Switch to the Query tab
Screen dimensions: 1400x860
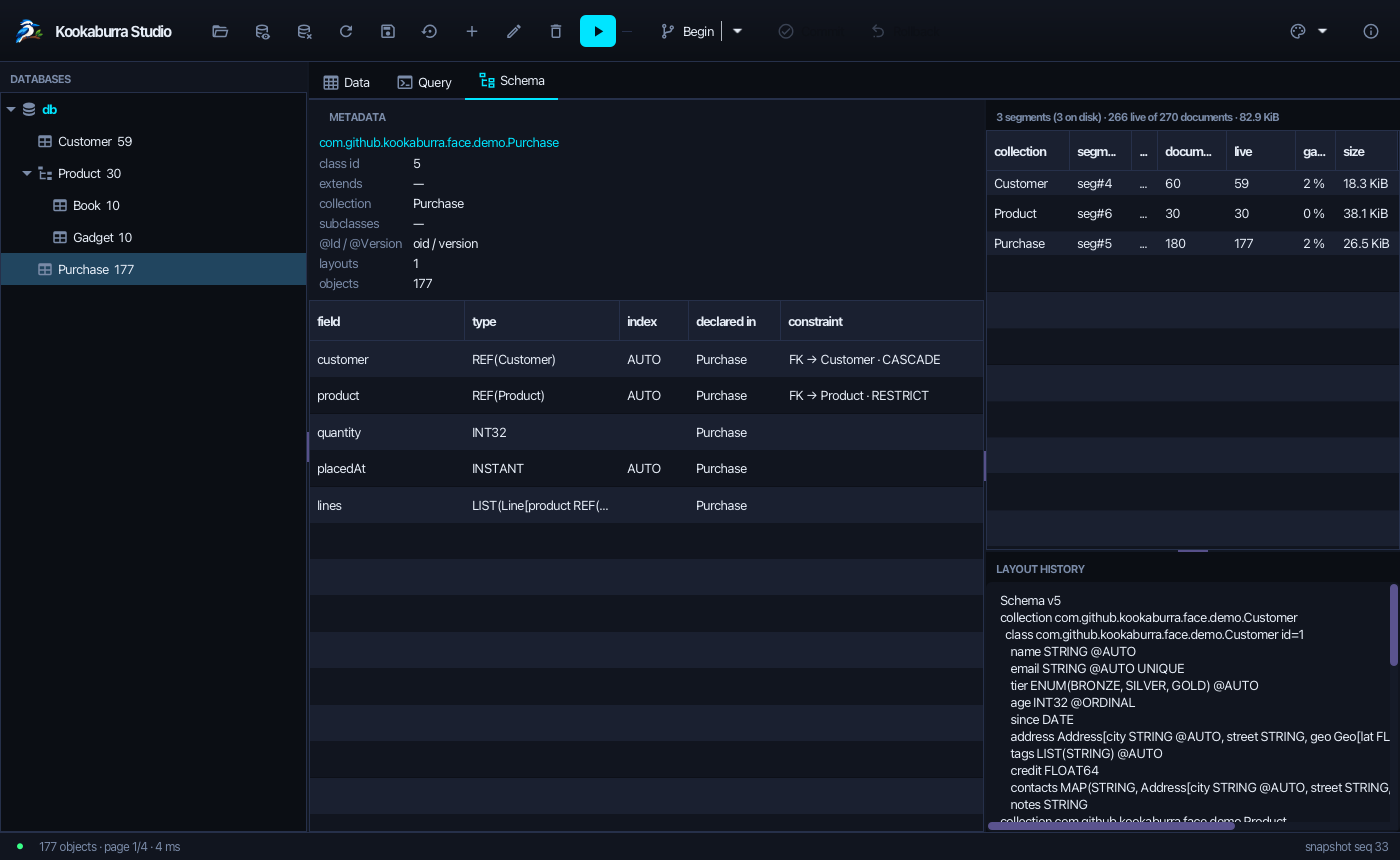(x=425, y=82)
